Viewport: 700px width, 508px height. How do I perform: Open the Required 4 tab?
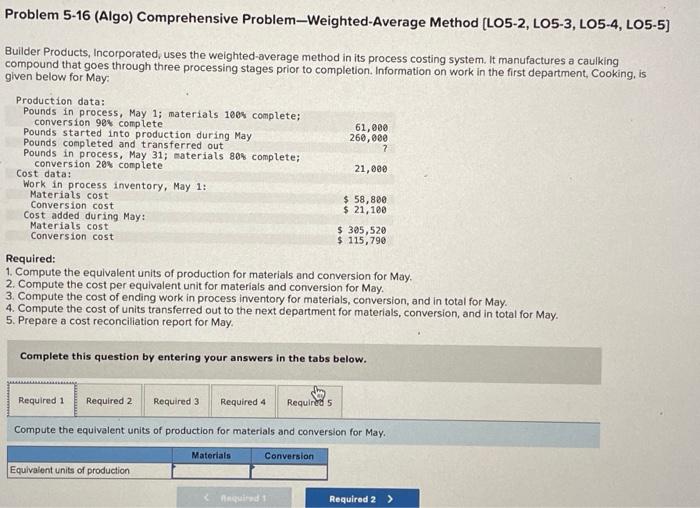click(x=243, y=401)
